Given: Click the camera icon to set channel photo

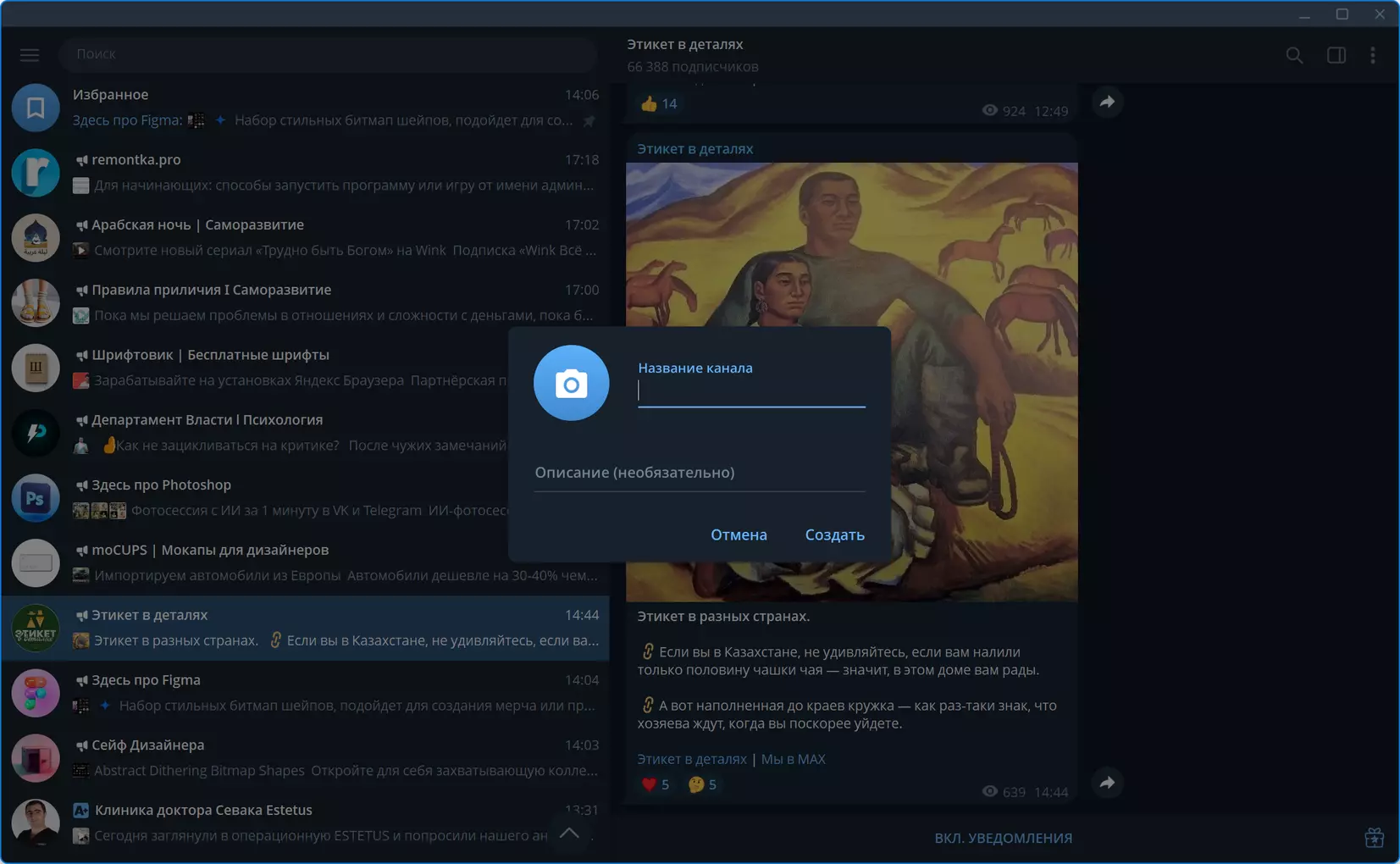Looking at the screenshot, I should [x=572, y=383].
